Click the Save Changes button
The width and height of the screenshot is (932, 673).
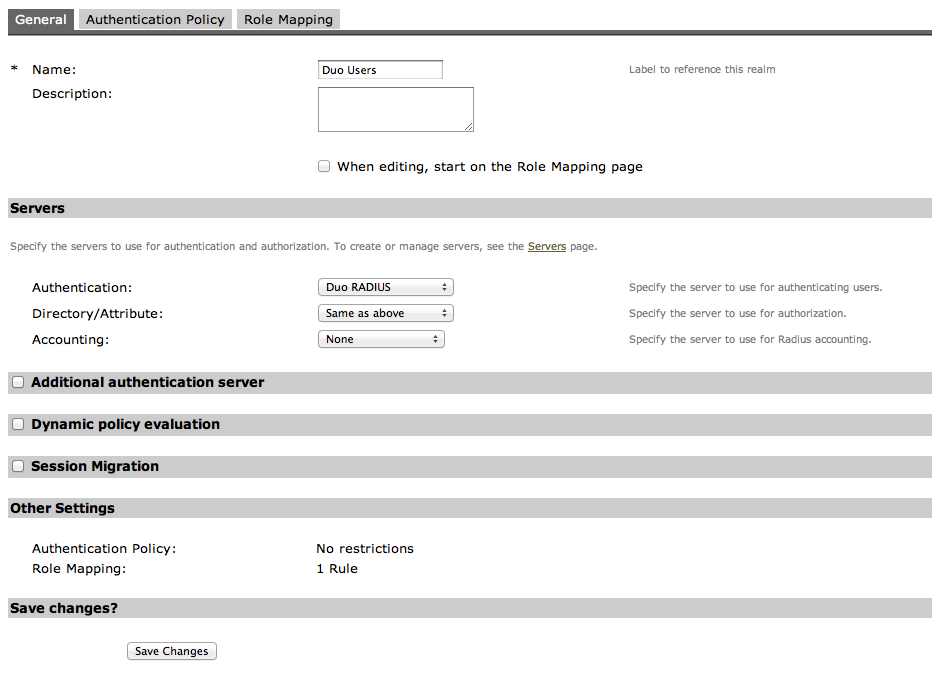click(x=171, y=651)
